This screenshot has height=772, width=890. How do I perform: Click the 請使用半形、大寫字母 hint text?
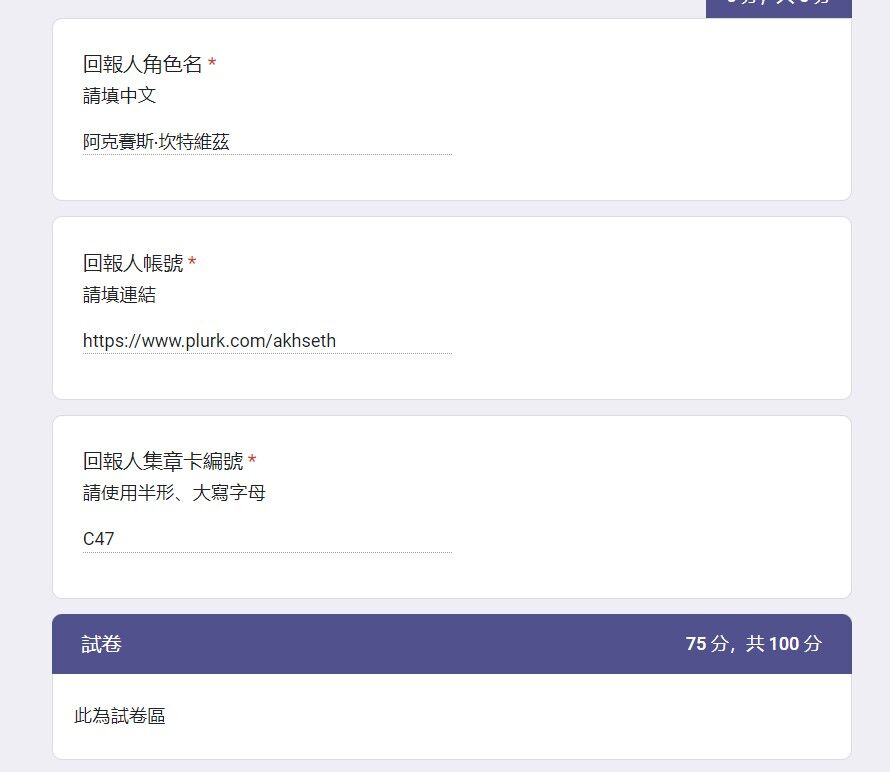(174, 493)
